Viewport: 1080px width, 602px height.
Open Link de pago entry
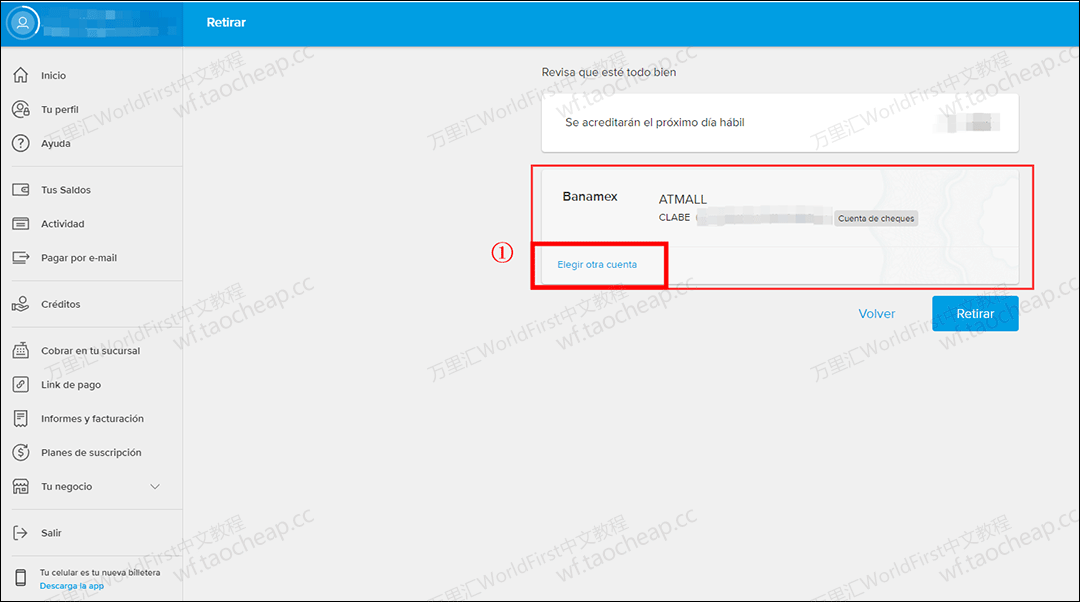[x=71, y=384]
